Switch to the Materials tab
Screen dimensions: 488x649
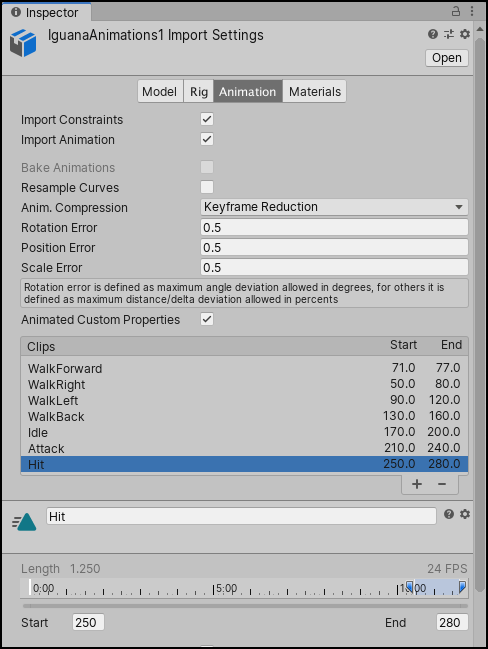(x=315, y=91)
